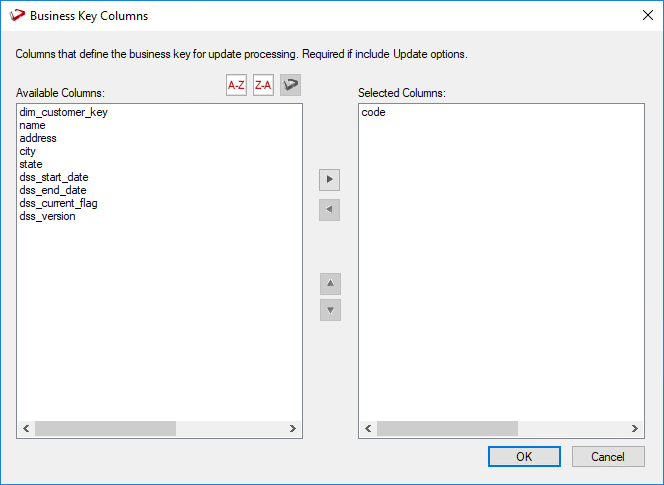This screenshot has width=664, height=485.
Task: Sort available columns Z-A
Action: pyautogui.click(x=263, y=86)
